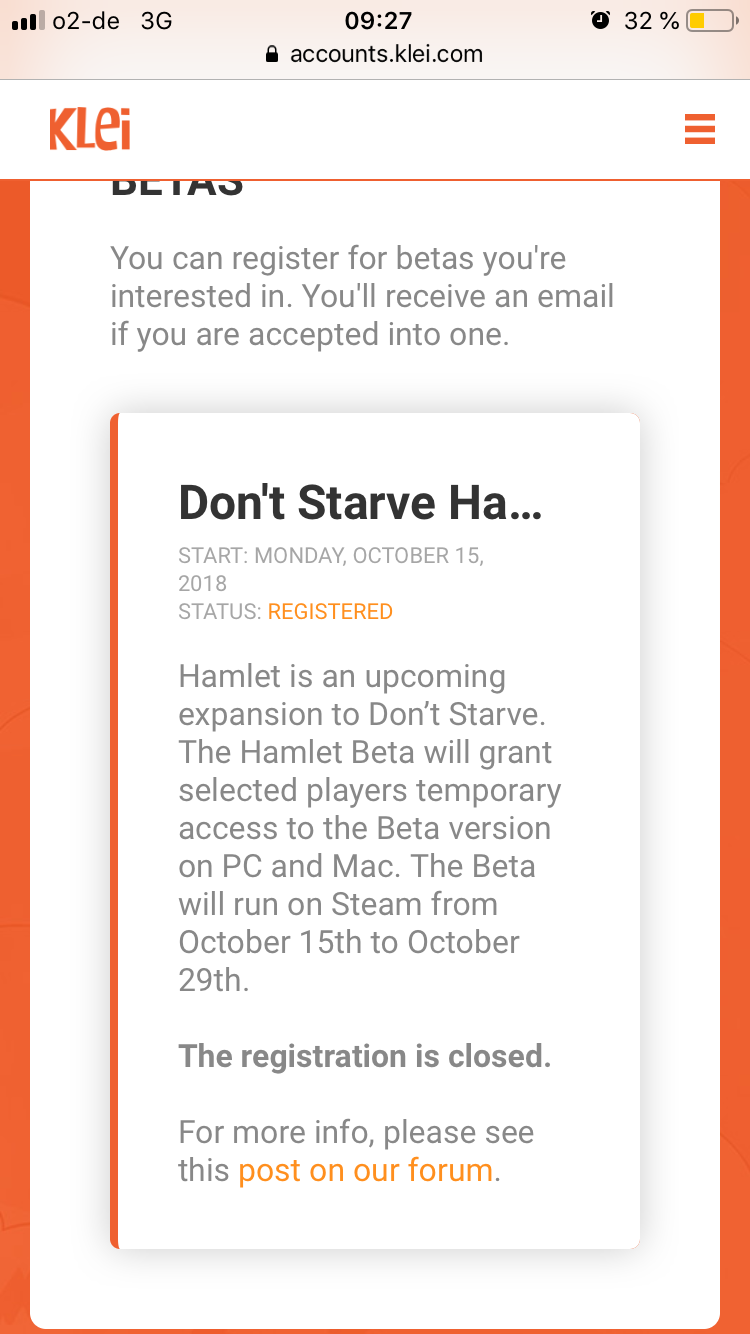Open the hamburger menu
The height and width of the screenshot is (1334, 750).
tap(699, 129)
